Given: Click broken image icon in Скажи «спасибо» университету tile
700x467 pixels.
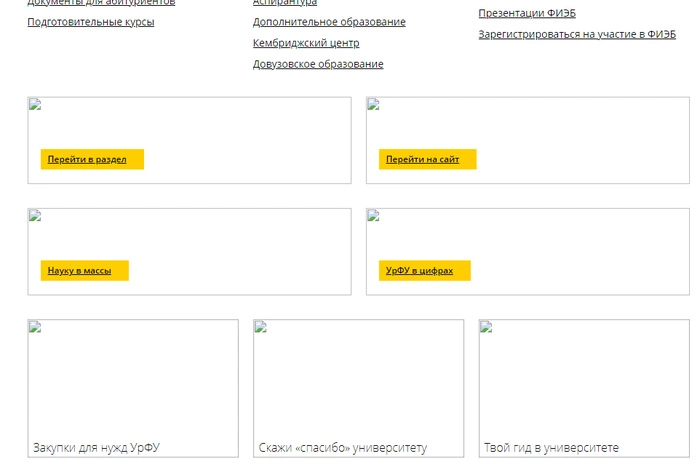Looking at the screenshot, I should tap(261, 327).
